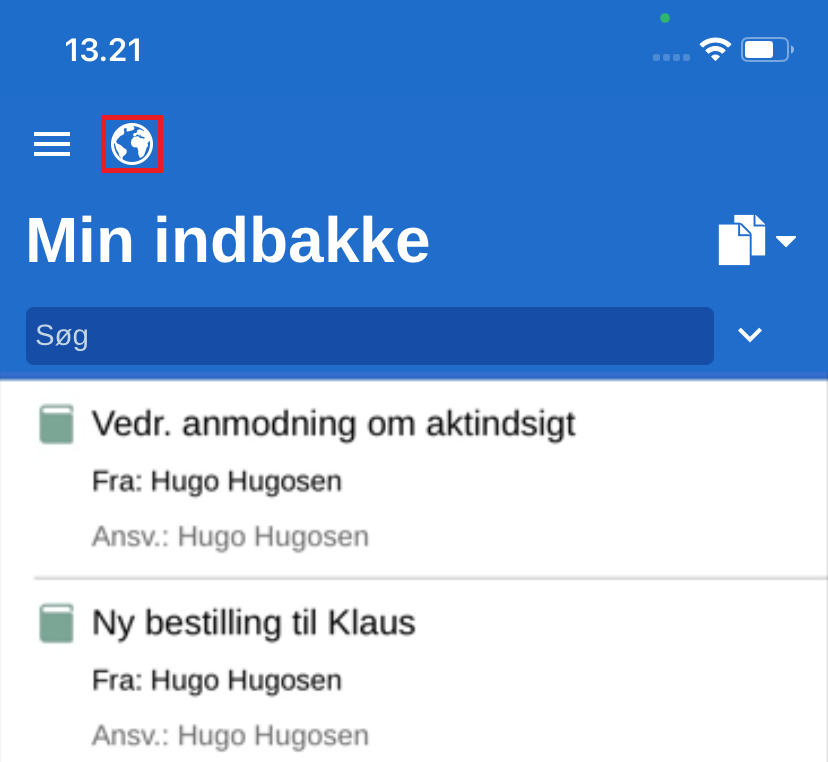Image resolution: width=828 pixels, height=762 pixels.
Task: Click sender line of Klaus message
Action: [x=217, y=682]
